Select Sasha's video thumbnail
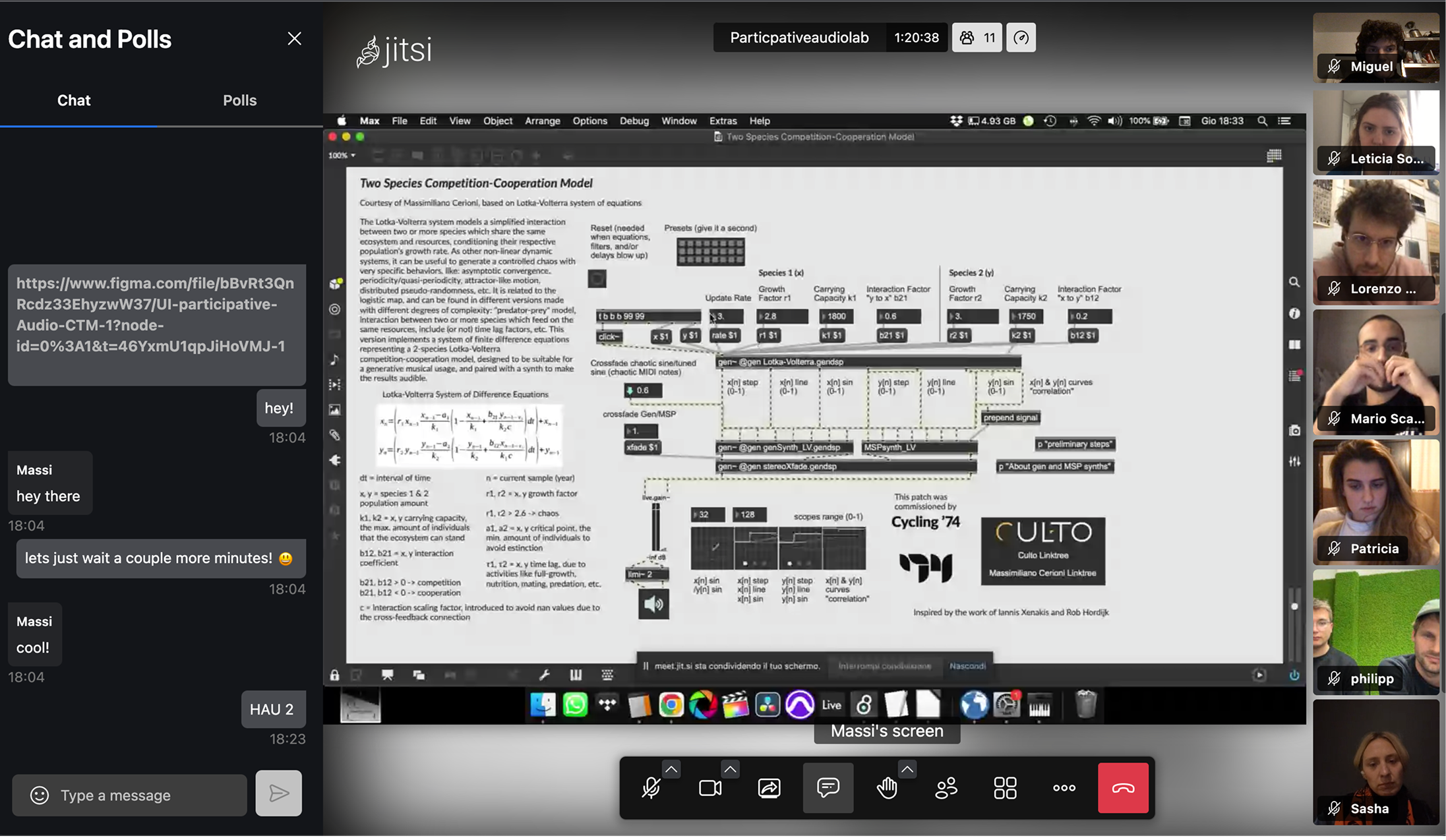 coord(1375,762)
